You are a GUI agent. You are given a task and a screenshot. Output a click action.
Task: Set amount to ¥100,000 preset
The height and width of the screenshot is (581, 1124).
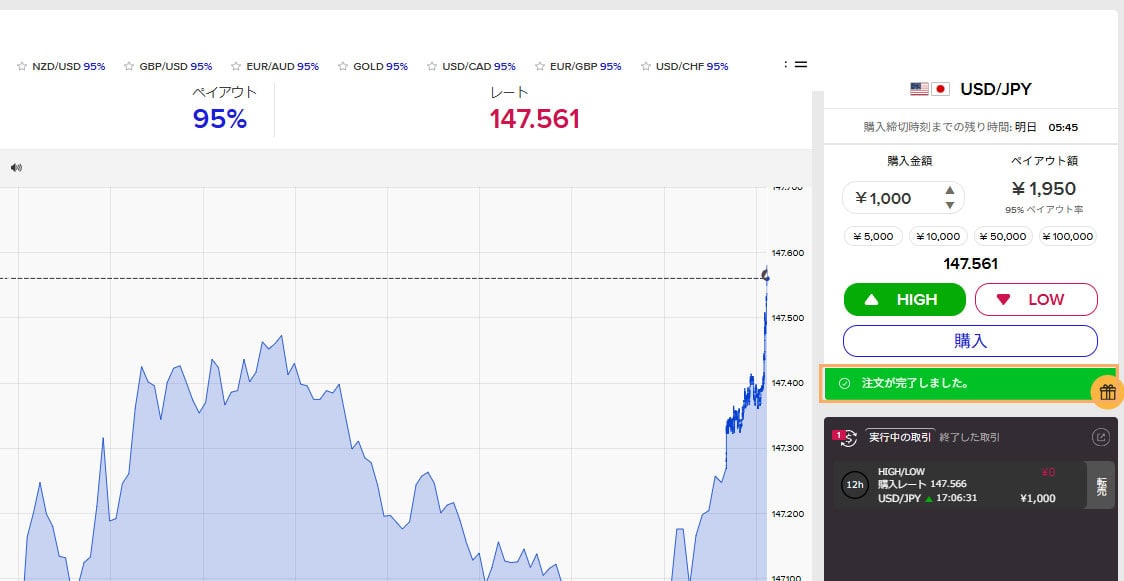click(1069, 236)
